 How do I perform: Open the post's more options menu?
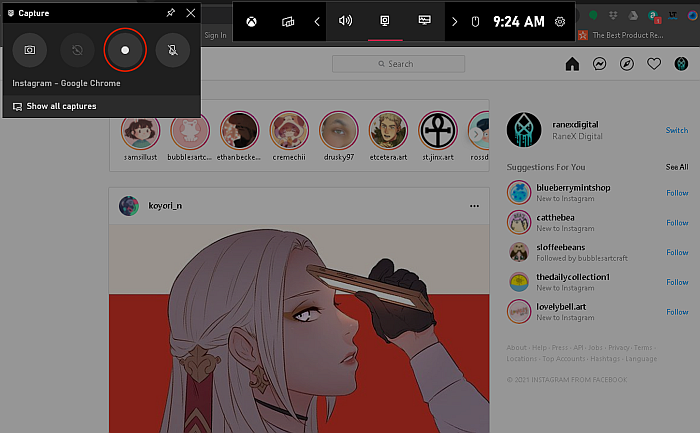pos(474,206)
